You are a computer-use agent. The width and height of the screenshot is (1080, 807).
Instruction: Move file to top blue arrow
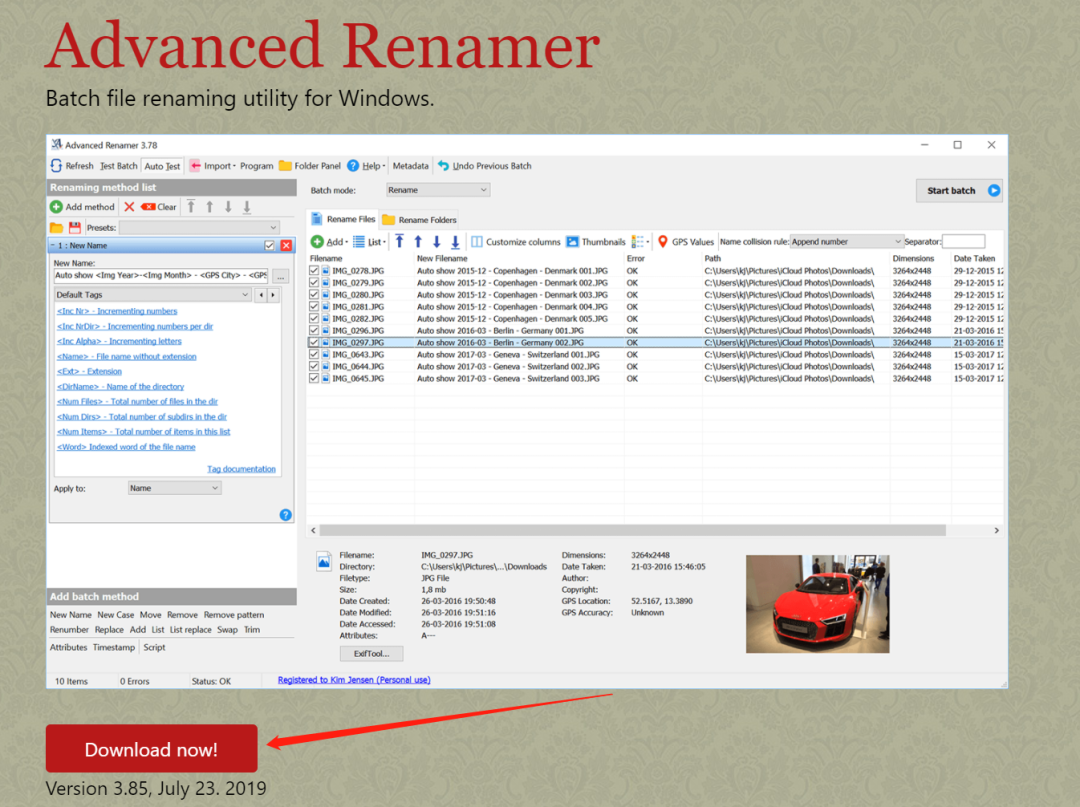[399, 242]
